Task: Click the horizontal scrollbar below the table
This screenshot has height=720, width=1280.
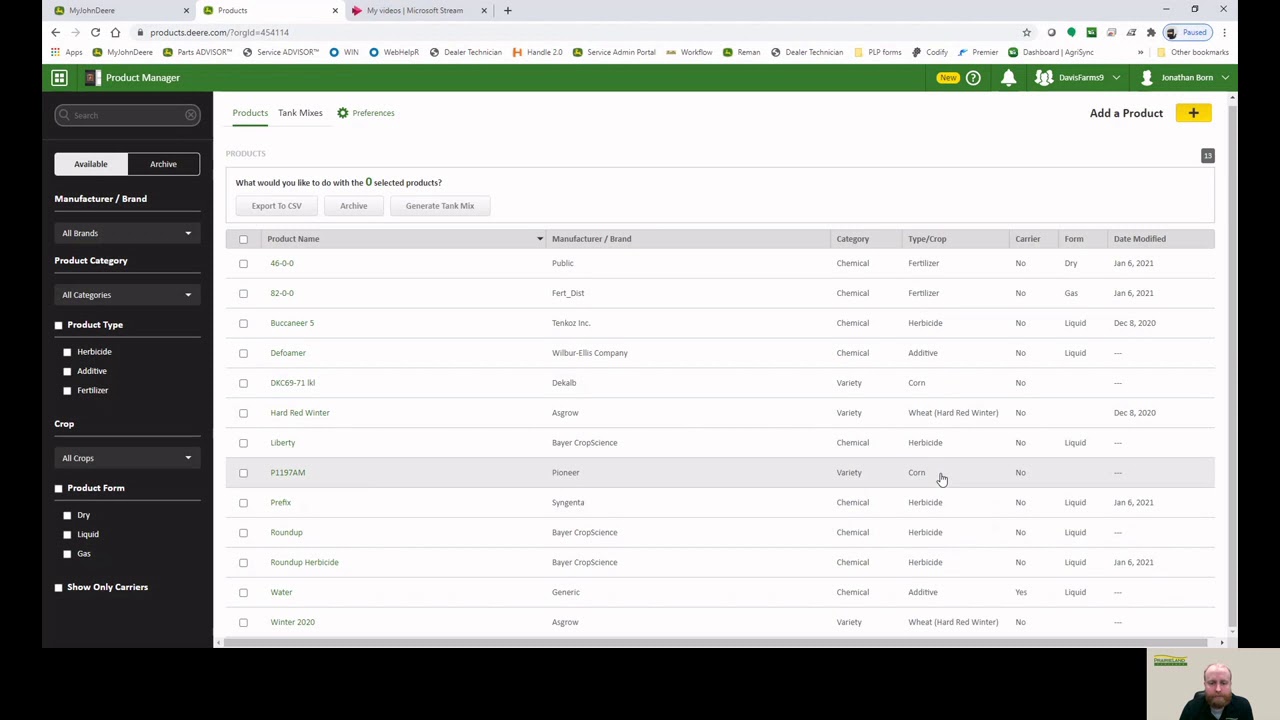Action: point(715,643)
